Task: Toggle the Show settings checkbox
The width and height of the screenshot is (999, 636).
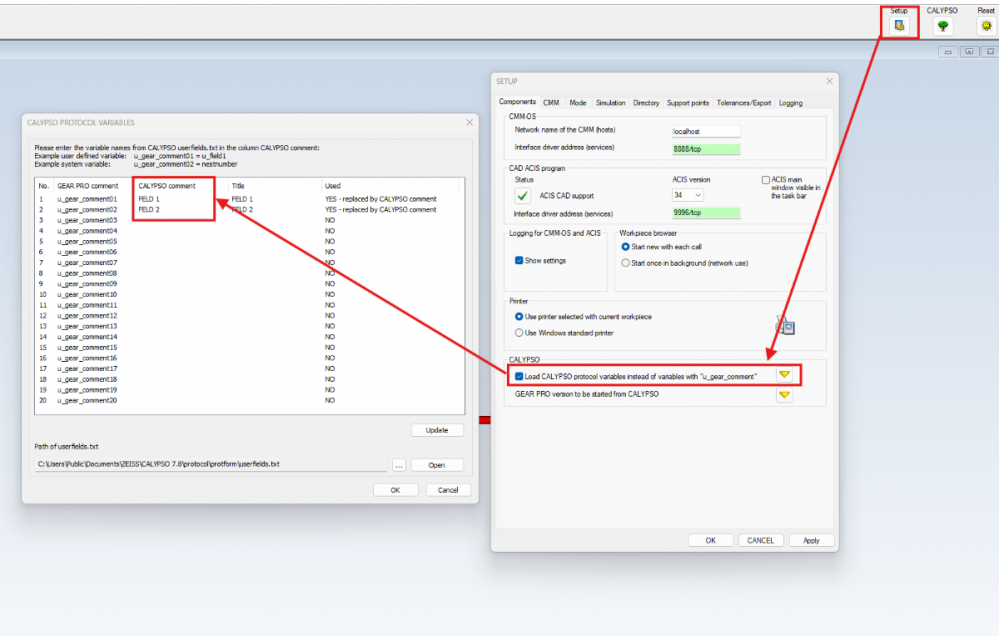Action: click(x=519, y=261)
